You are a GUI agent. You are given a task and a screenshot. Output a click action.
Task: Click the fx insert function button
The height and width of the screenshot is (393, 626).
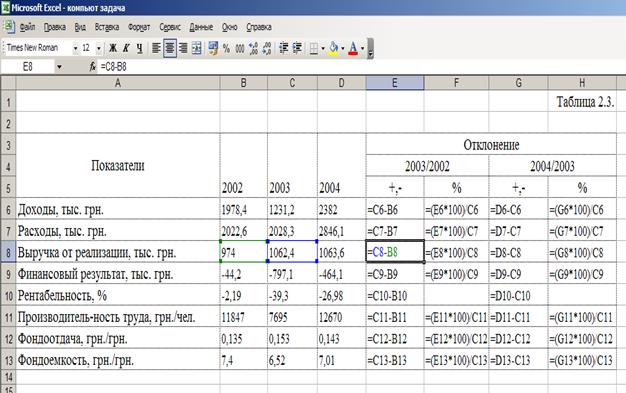[92, 67]
